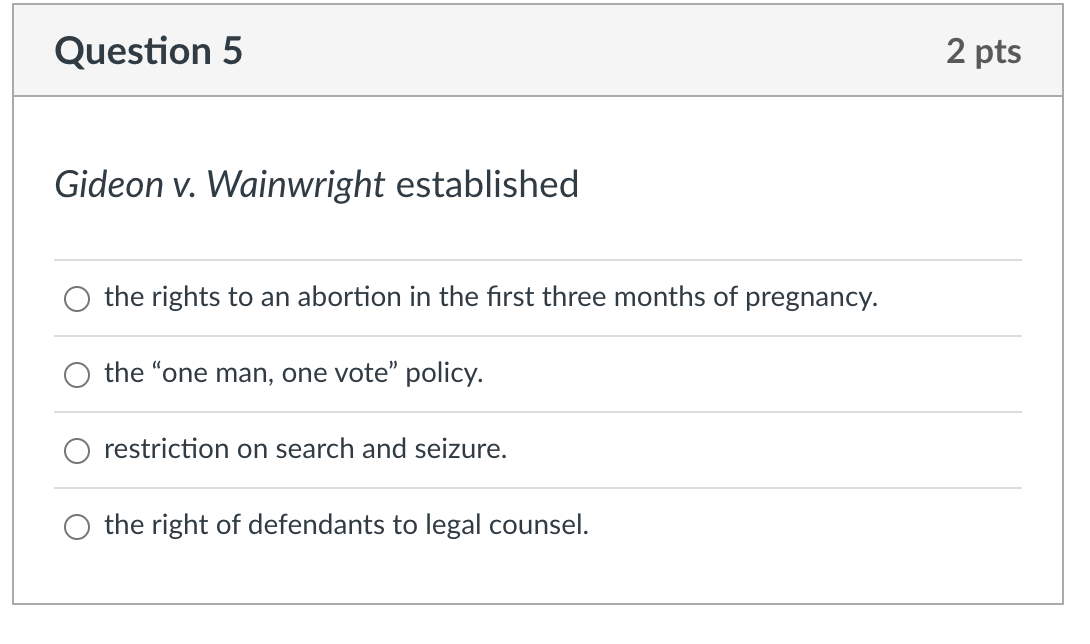The height and width of the screenshot is (644, 1090).
Task: Select radio button for search and seizure restriction
Action: [76, 451]
